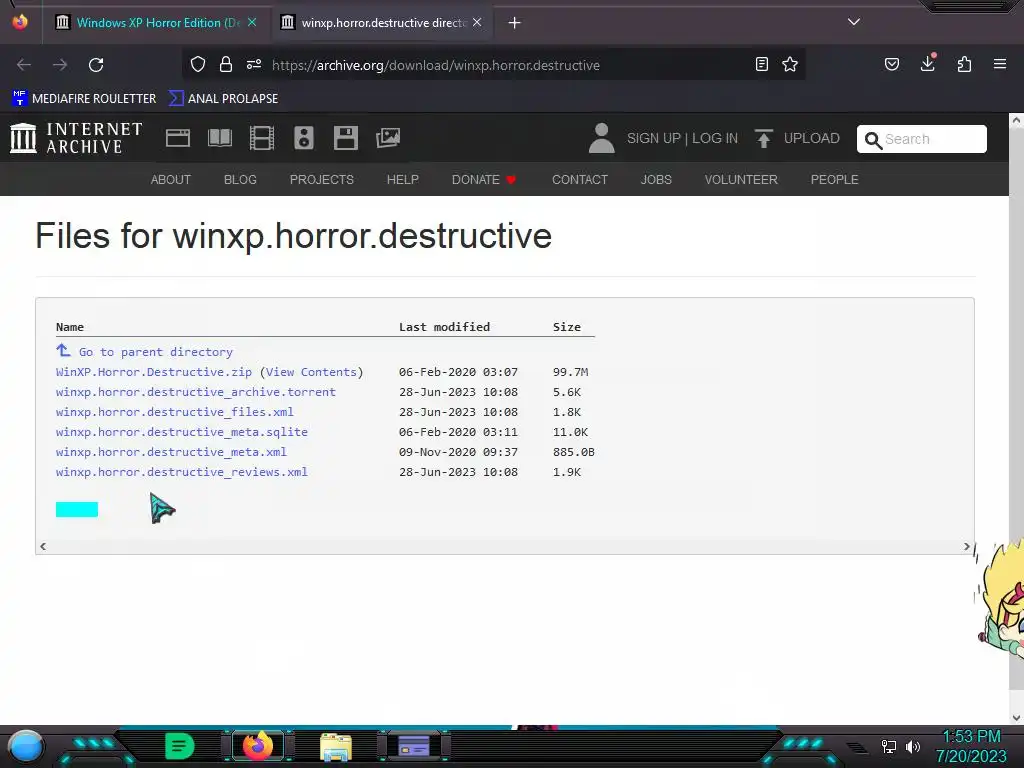
Task: Click the search magnifier icon
Action: (x=872, y=140)
